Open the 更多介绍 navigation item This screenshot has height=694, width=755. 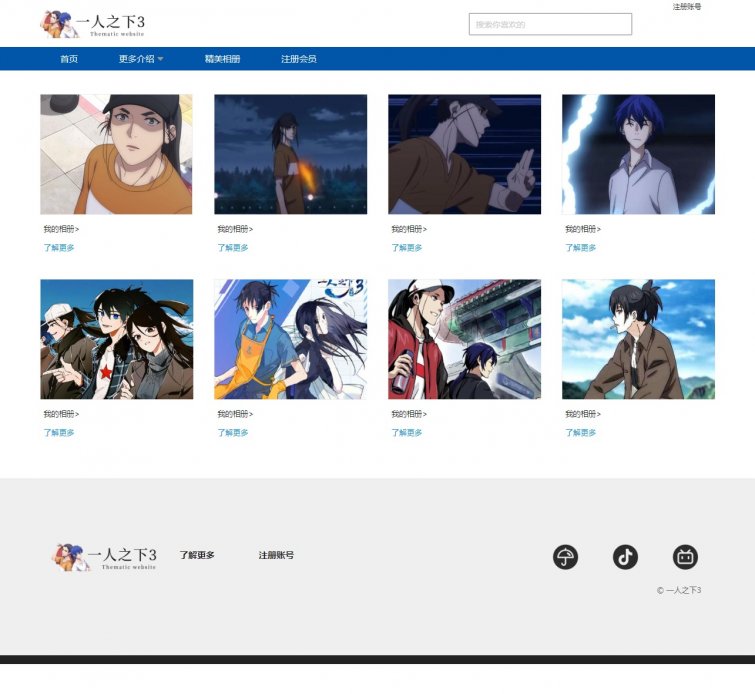(137, 59)
